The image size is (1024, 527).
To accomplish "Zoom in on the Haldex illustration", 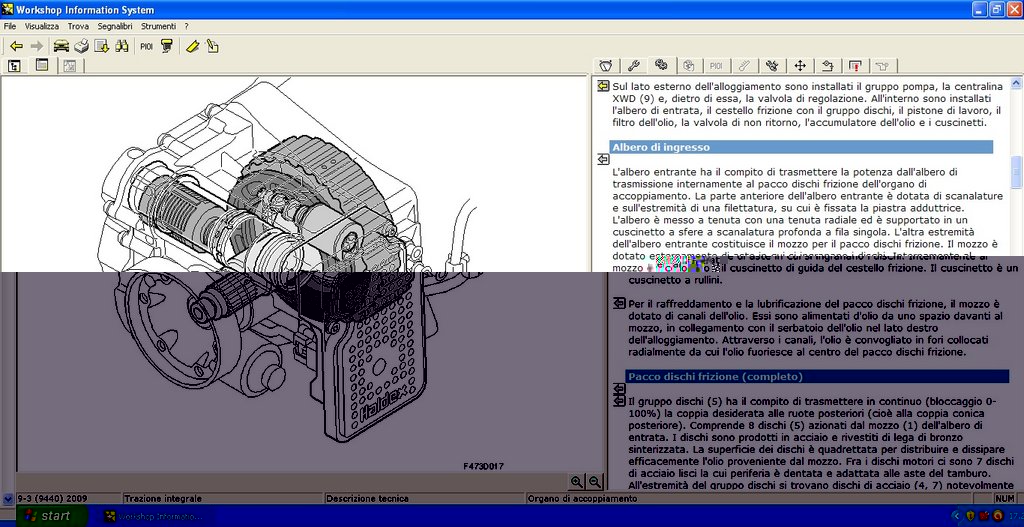I will pyautogui.click(x=577, y=482).
